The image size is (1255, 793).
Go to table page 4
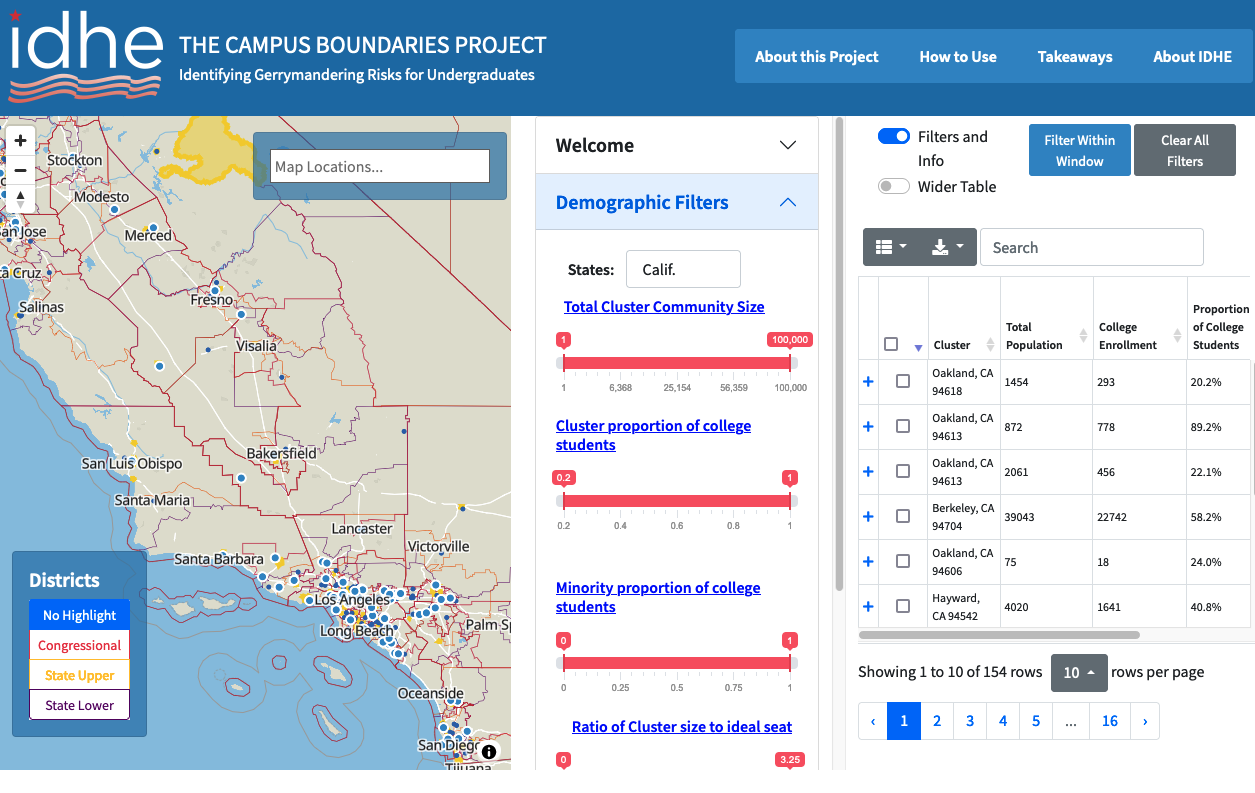pyautogui.click(x=1003, y=721)
